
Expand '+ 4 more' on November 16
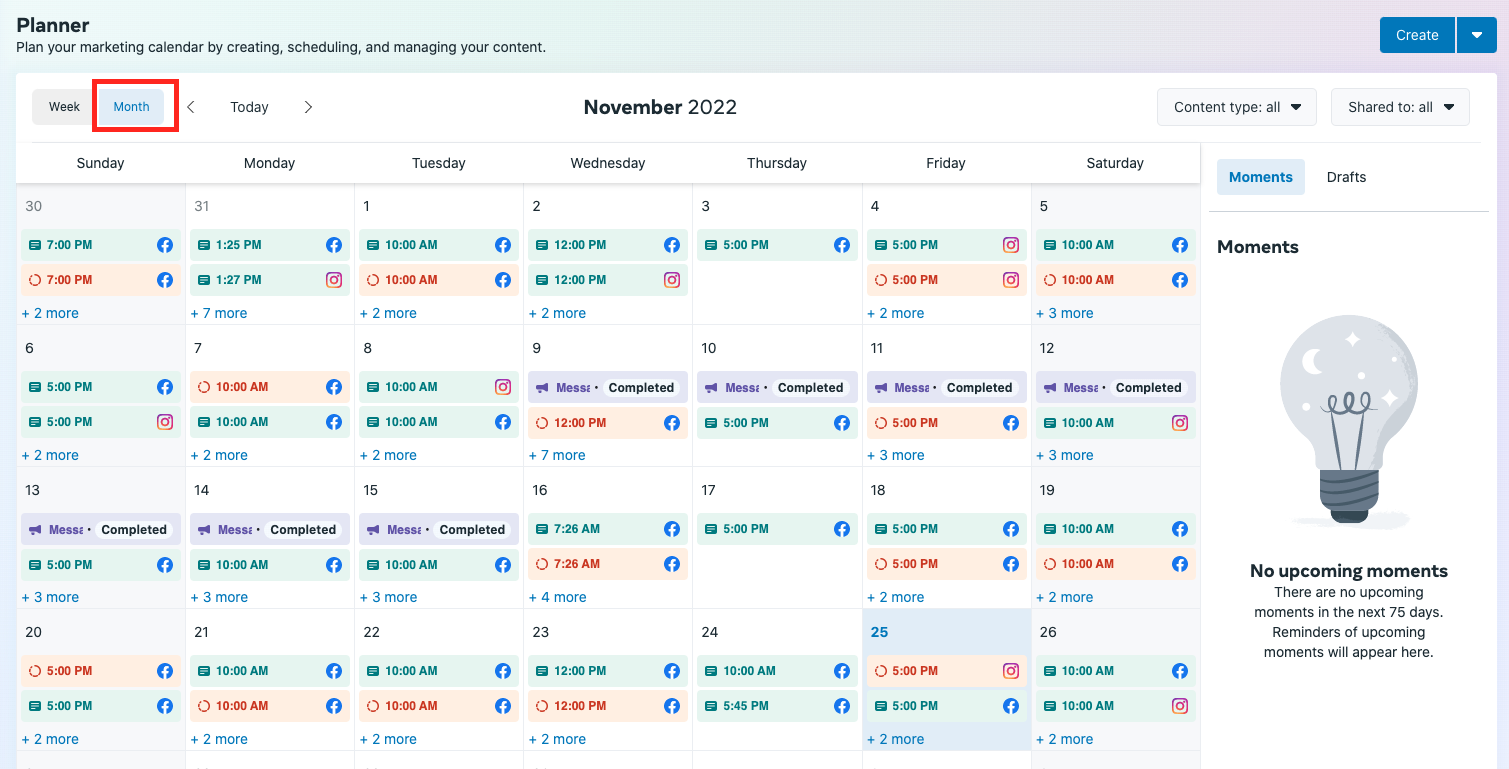click(x=557, y=597)
